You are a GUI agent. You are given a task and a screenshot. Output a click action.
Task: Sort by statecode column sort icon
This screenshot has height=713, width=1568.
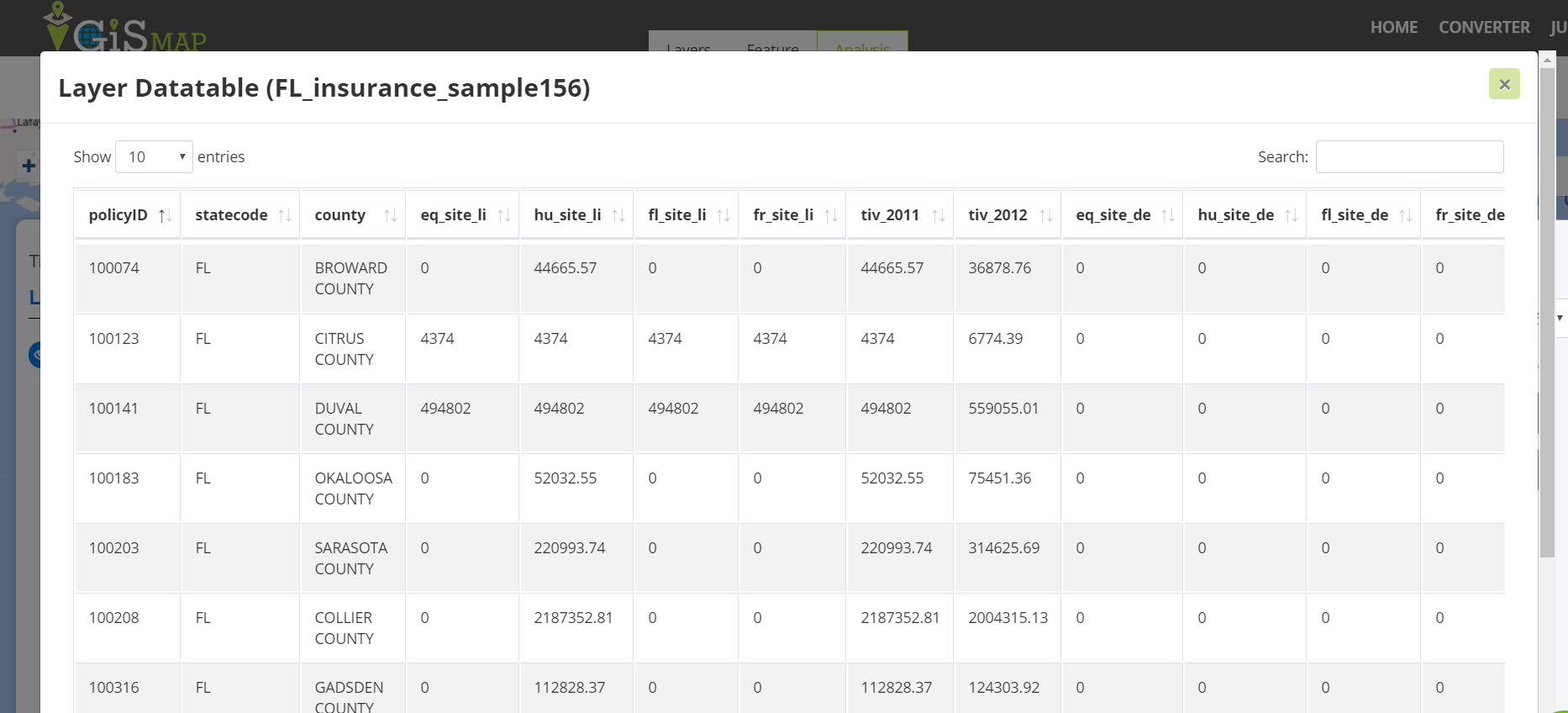click(285, 216)
